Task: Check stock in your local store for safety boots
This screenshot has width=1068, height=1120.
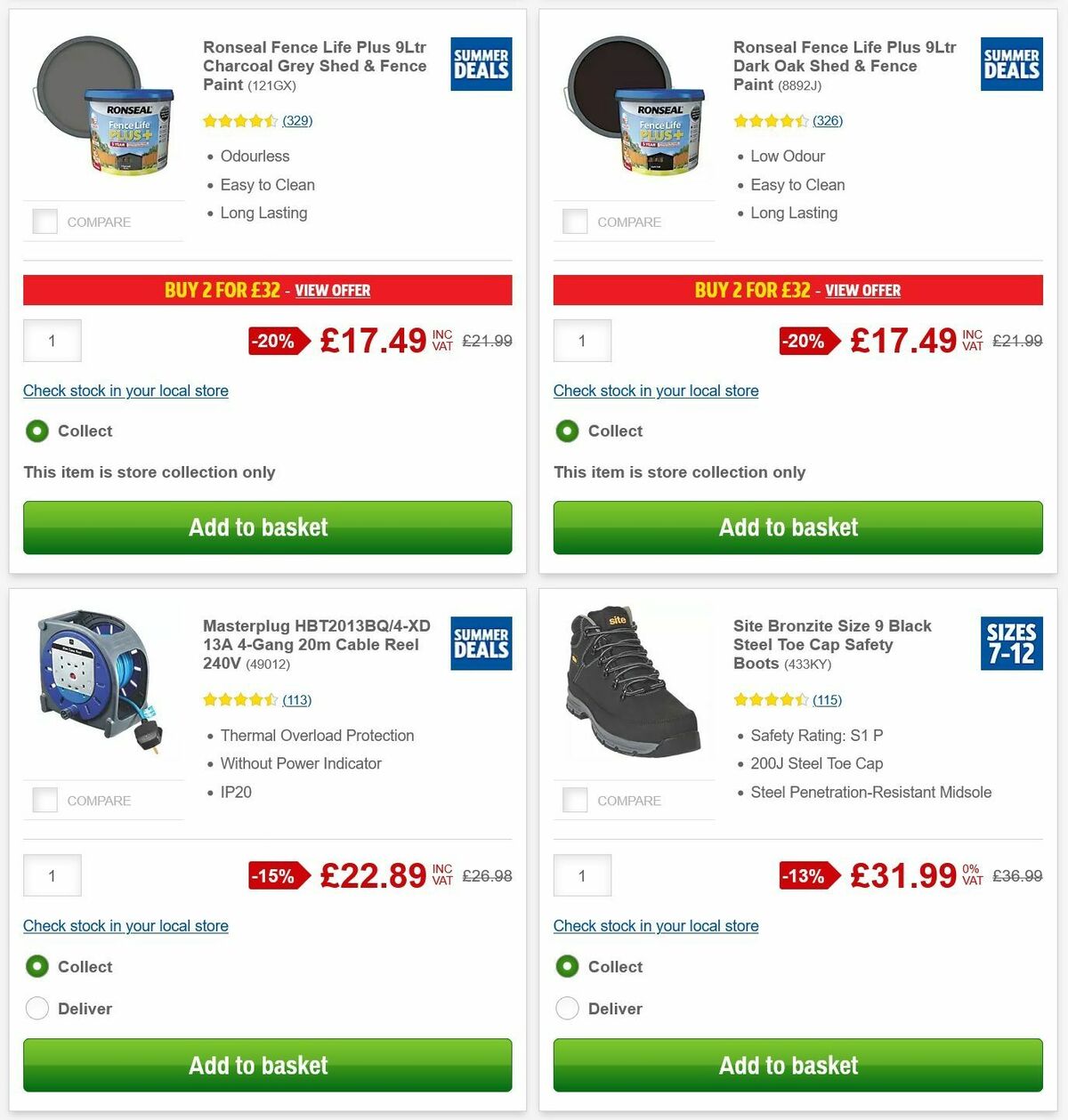Action: click(656, 926)
